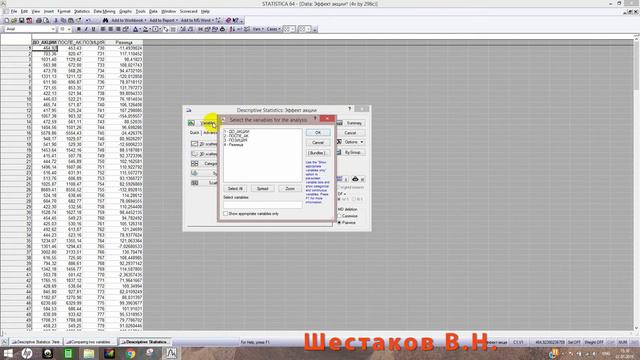This screenshot has height=360, width=640.
Task: Click Cancel in Descriptive Statistics dialog
Action: 350,133
